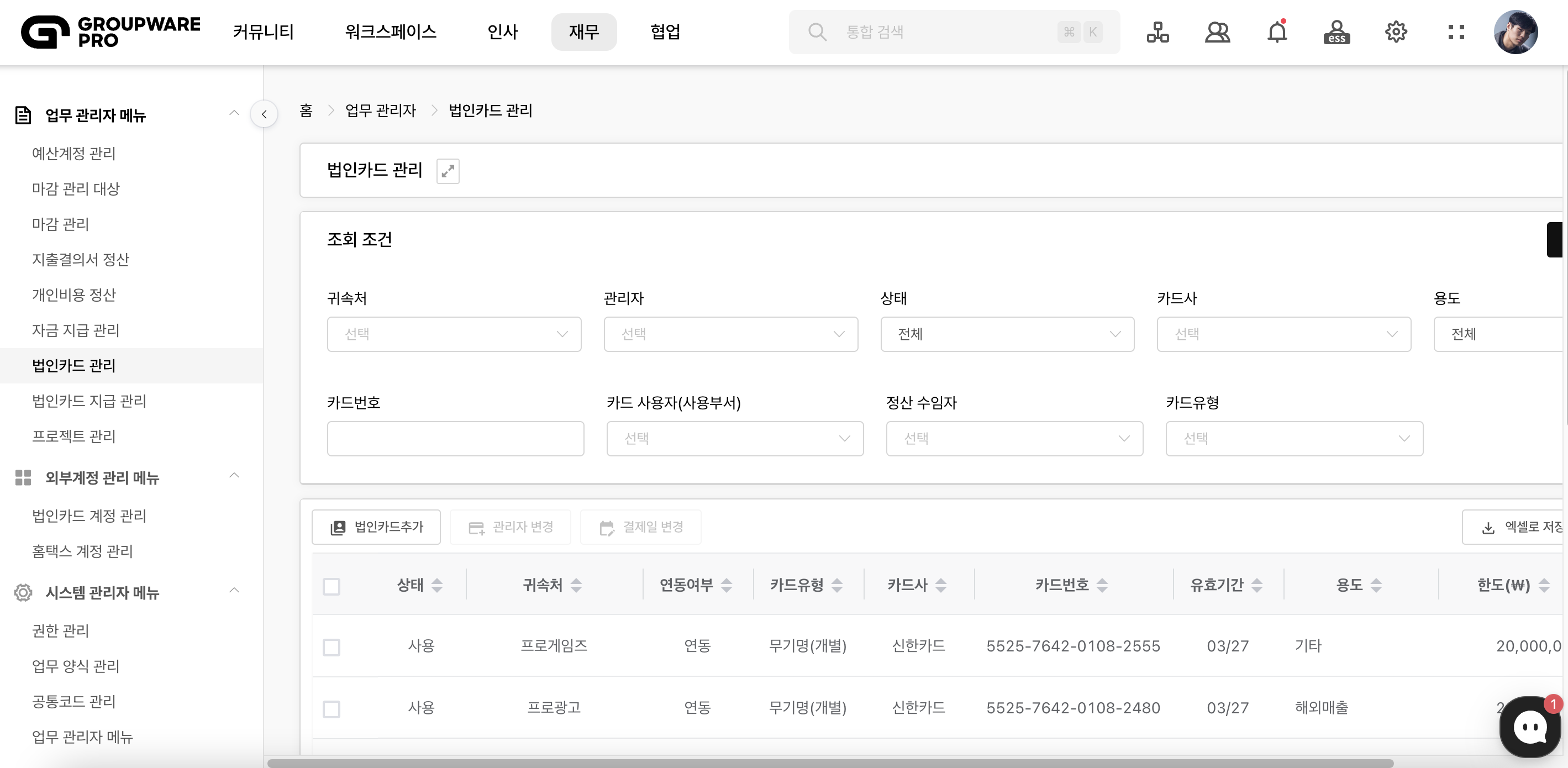Check the 프로광고 row checkbox
The height and width of the screenshot is (768, 1568).
click(331, 709)
